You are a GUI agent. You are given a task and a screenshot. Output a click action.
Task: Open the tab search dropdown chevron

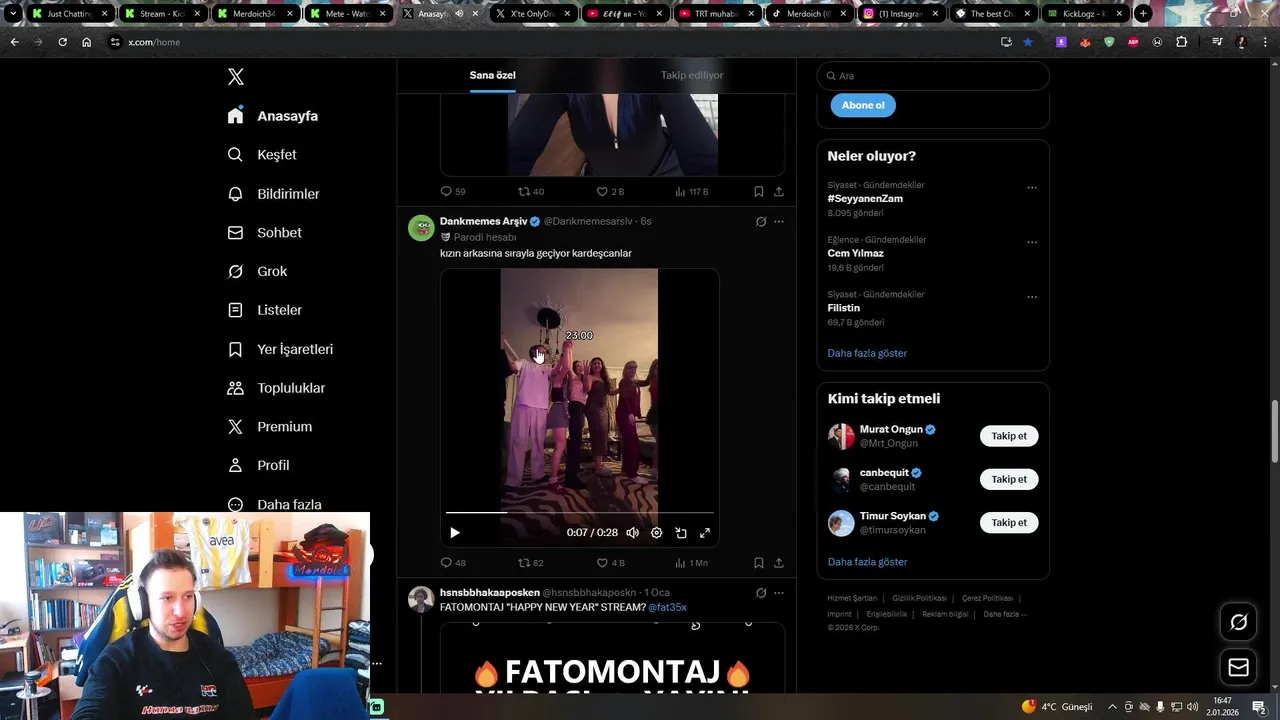(12, 14)
